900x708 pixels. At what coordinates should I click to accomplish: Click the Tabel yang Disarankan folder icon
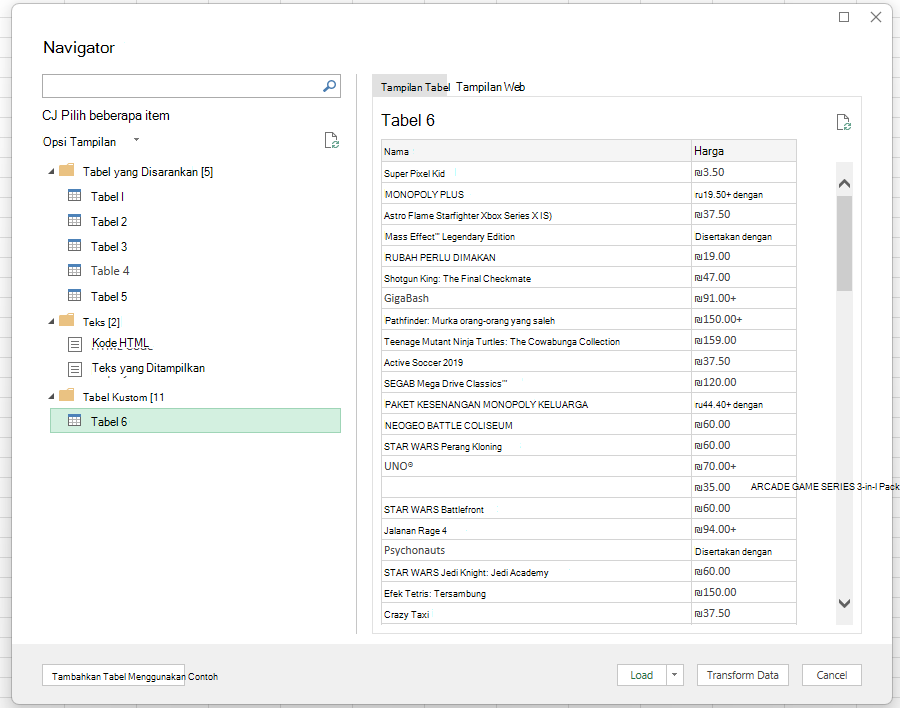tap(67, 170)
